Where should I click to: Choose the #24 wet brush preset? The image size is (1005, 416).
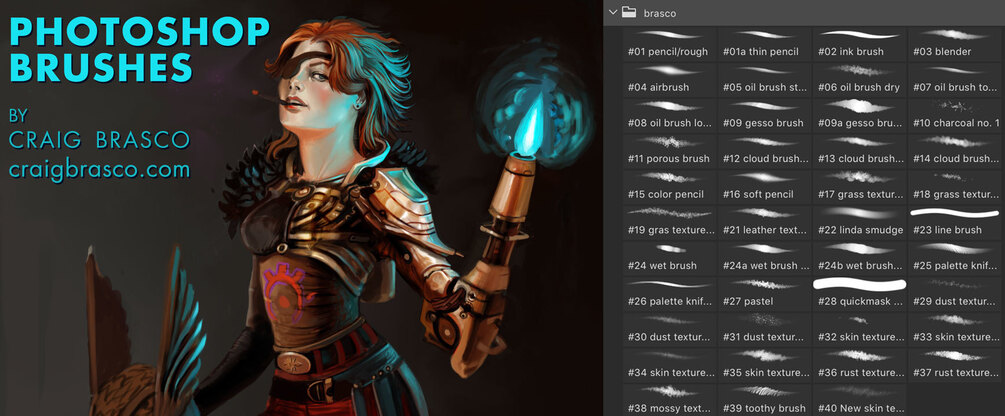pos(670,258)
